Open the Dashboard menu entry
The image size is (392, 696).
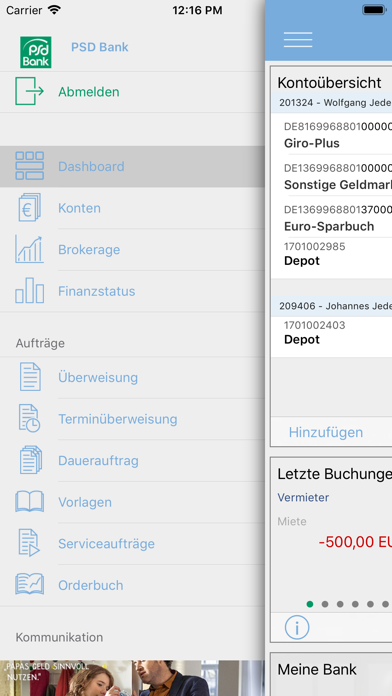[x=132, y=166]
